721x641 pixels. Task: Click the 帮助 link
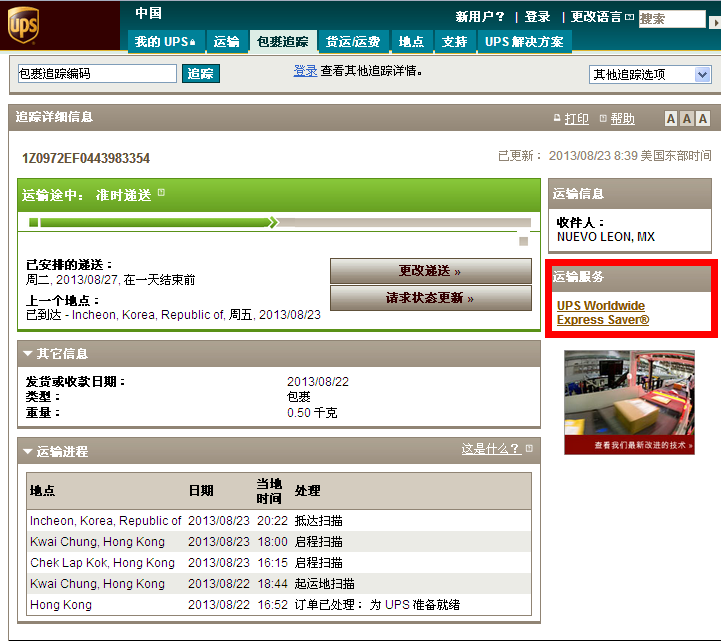623,119
